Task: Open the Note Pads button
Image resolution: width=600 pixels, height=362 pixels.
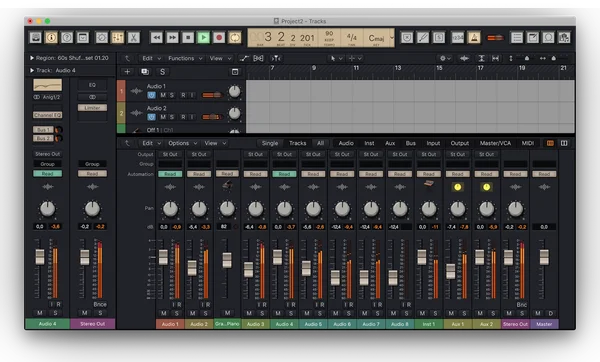Action: 533,38
